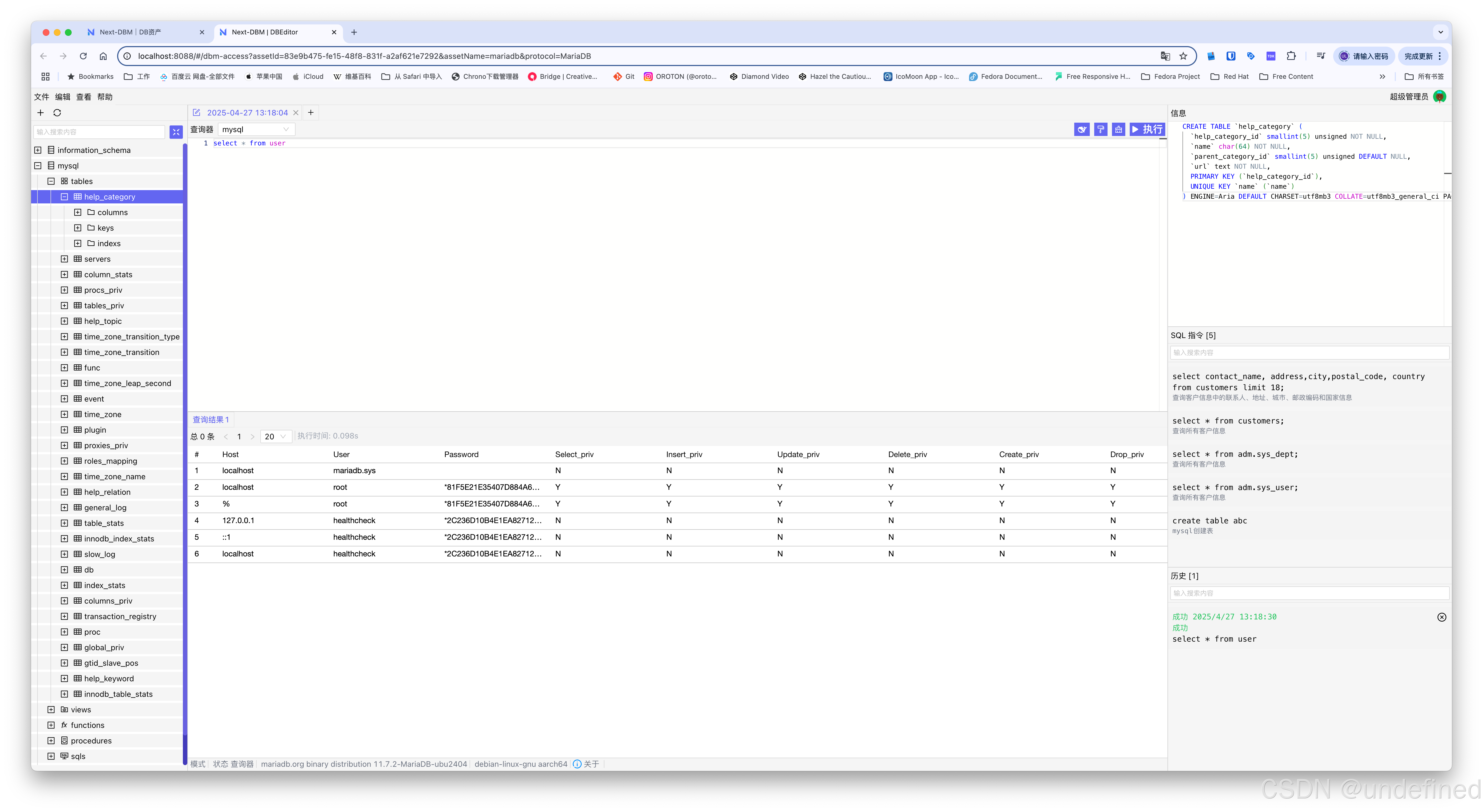
Task: Click the refresh icon above database tree
Action: point(57,113)
